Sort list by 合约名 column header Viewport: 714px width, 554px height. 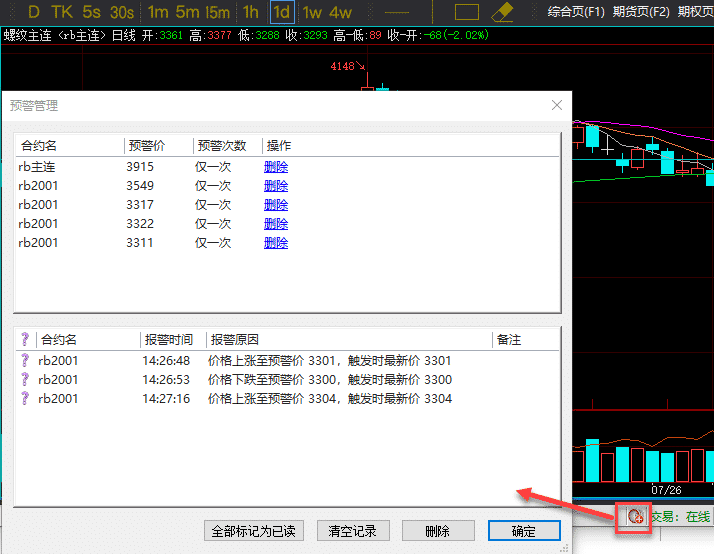(x=40, y=146)
